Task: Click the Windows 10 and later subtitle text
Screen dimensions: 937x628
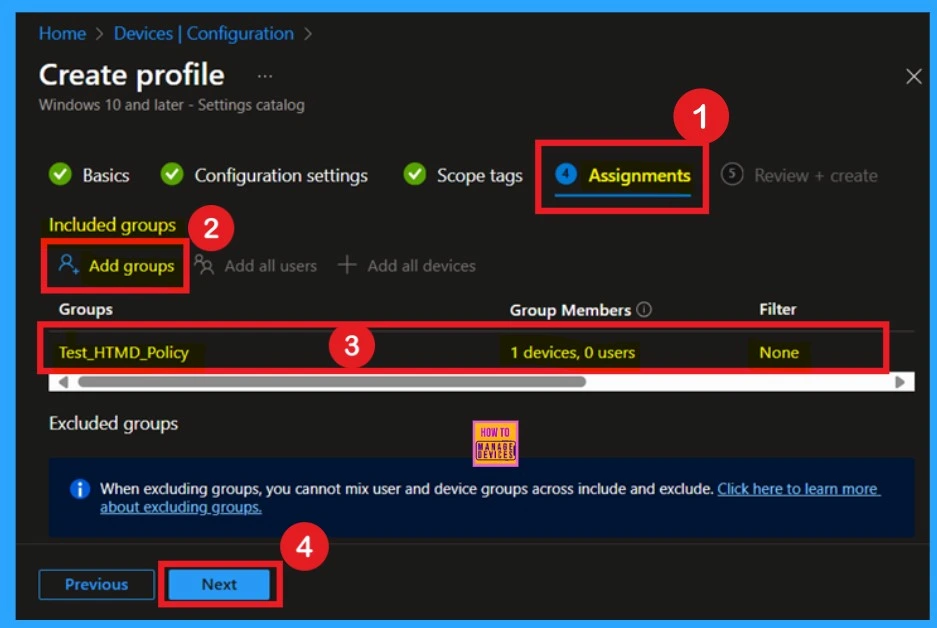Action: [172, 105]
